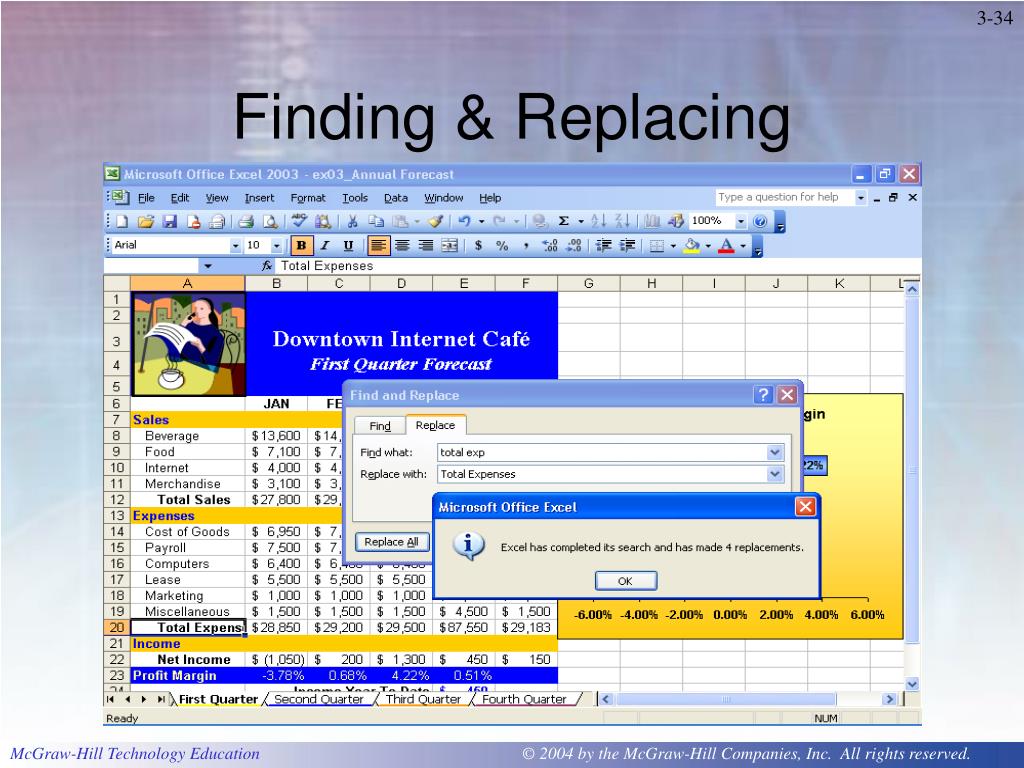
Task: Click the Drawing toolbar icon
Action: point(675,222)
